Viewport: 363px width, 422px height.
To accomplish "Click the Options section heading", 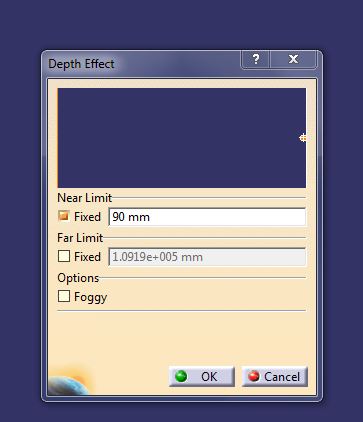I will [78, 278].
